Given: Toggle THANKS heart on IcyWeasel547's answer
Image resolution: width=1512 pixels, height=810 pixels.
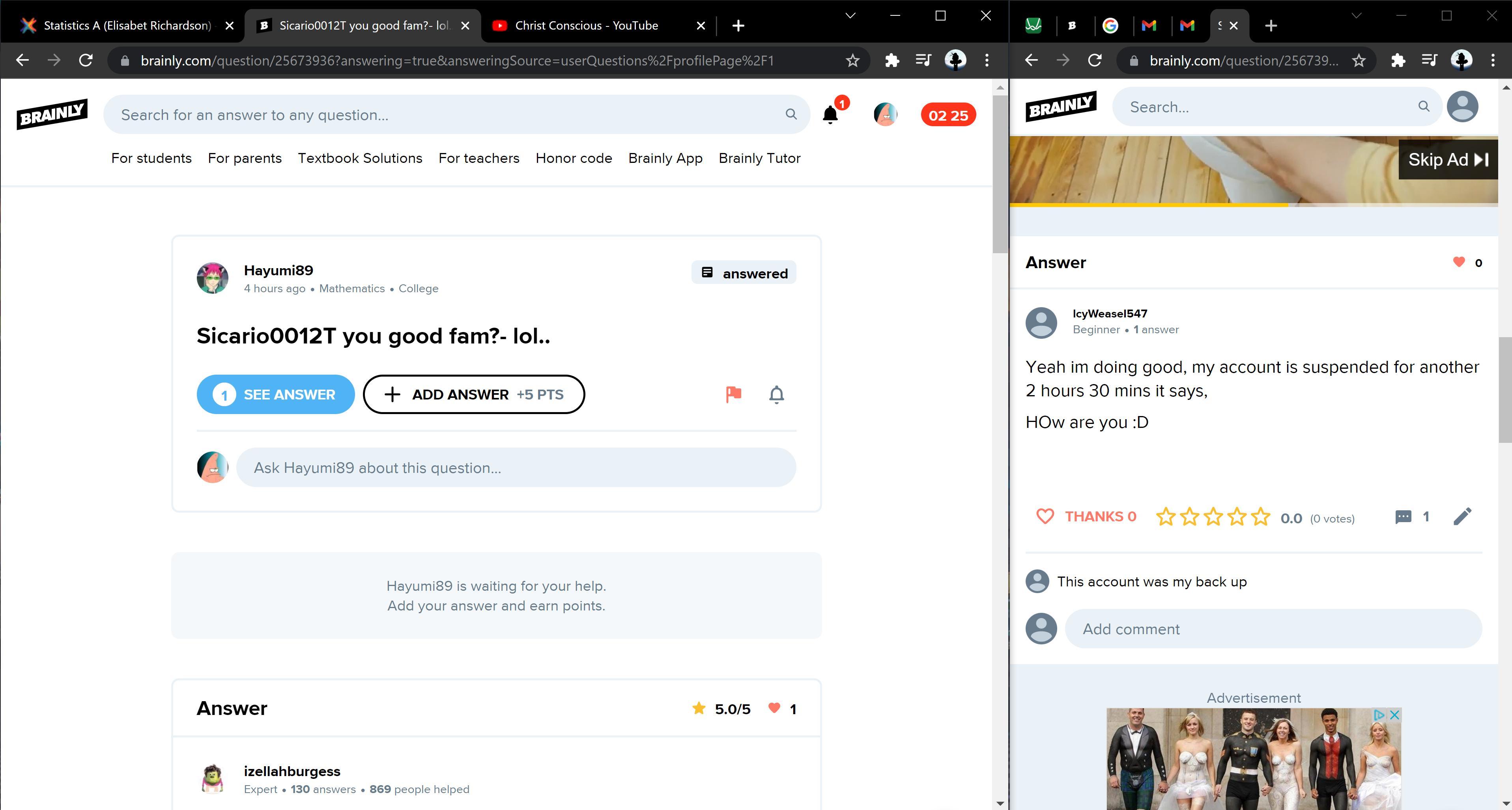Looking at the screenshot, I should (x=1045, y=517).
